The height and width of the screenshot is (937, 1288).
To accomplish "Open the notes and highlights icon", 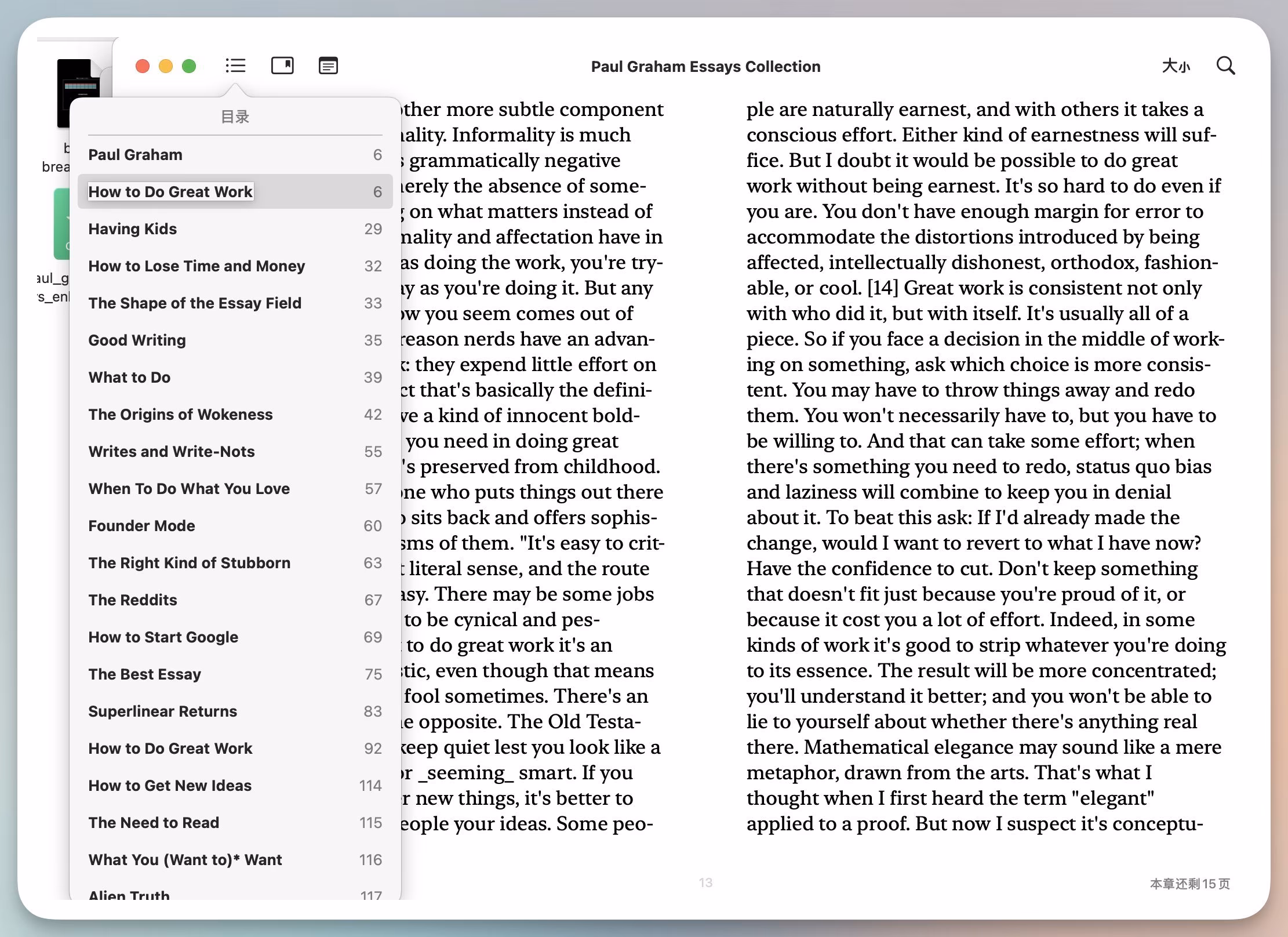I will pos(328,66).
